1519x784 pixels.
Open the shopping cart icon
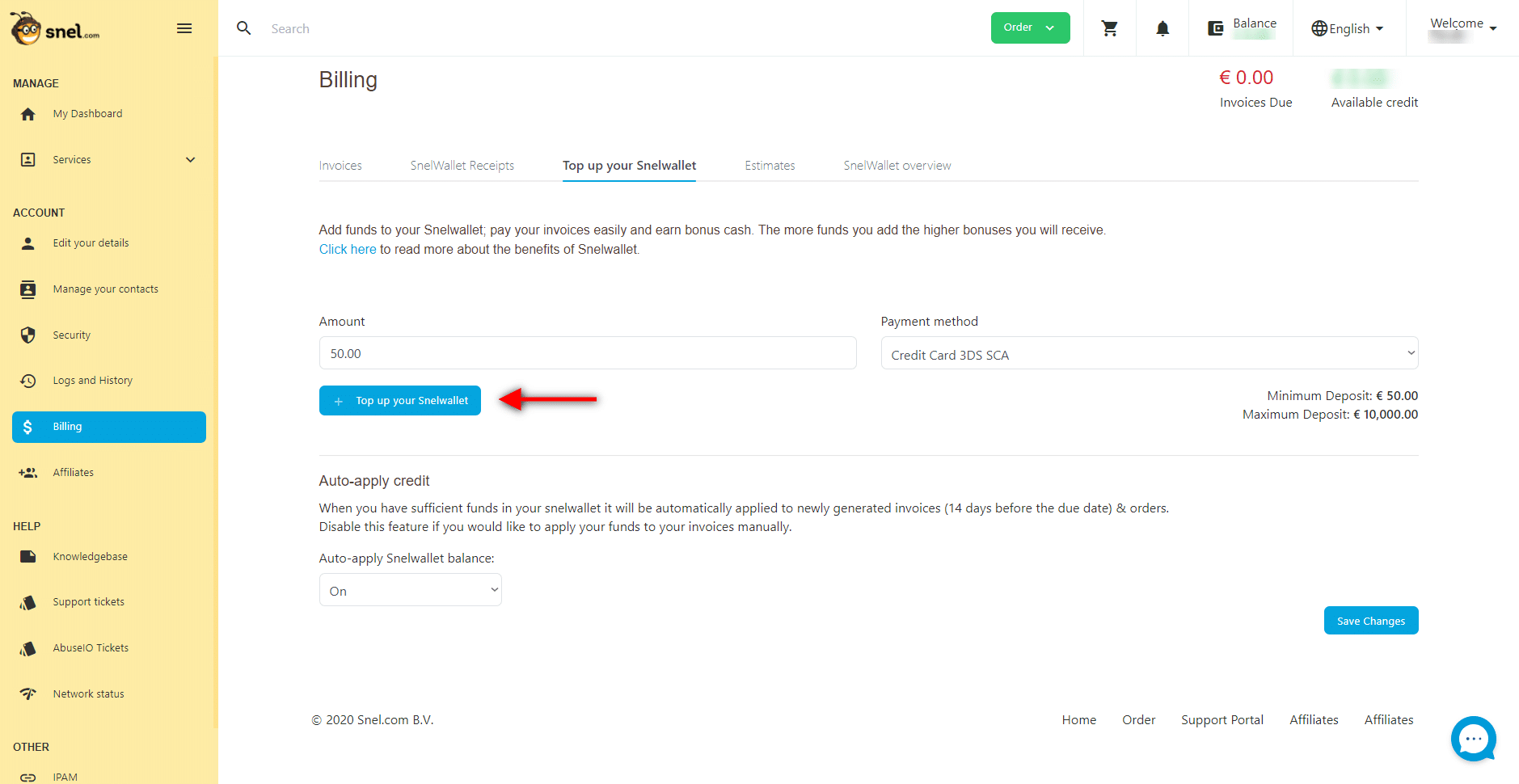(1110, 28)
